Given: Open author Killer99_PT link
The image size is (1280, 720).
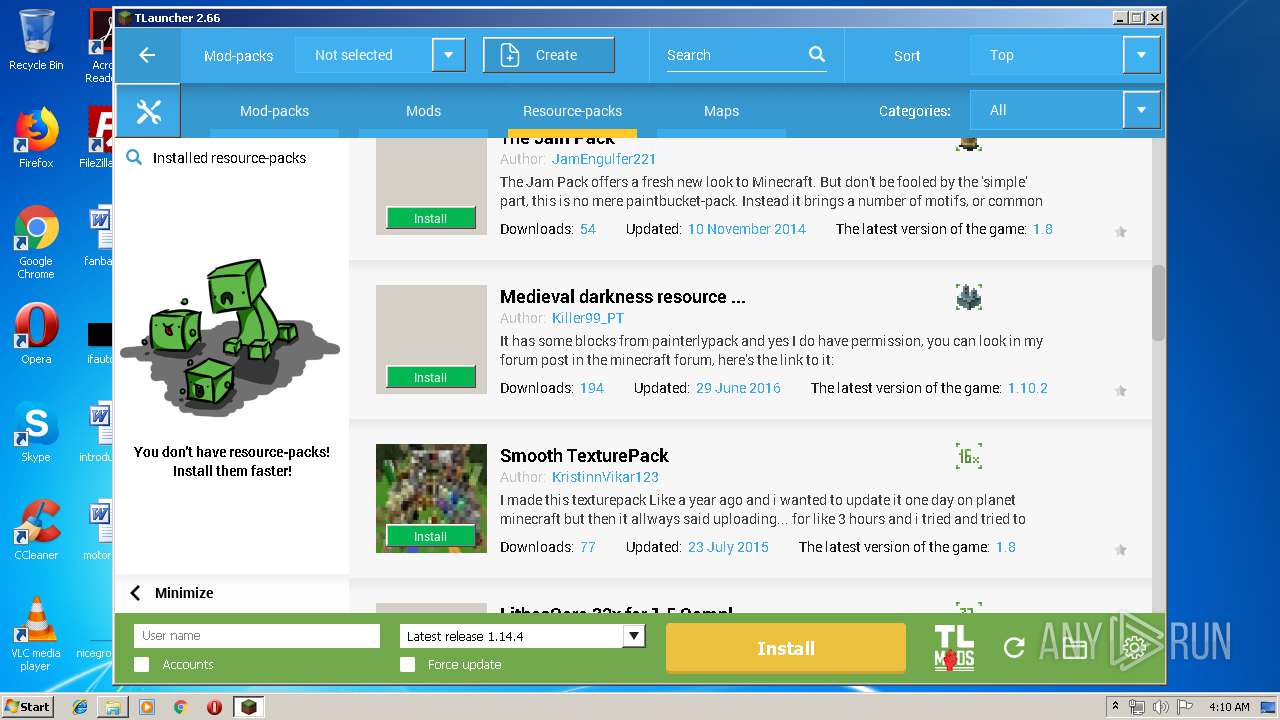Looking at the screenshot, I should 588,318.
